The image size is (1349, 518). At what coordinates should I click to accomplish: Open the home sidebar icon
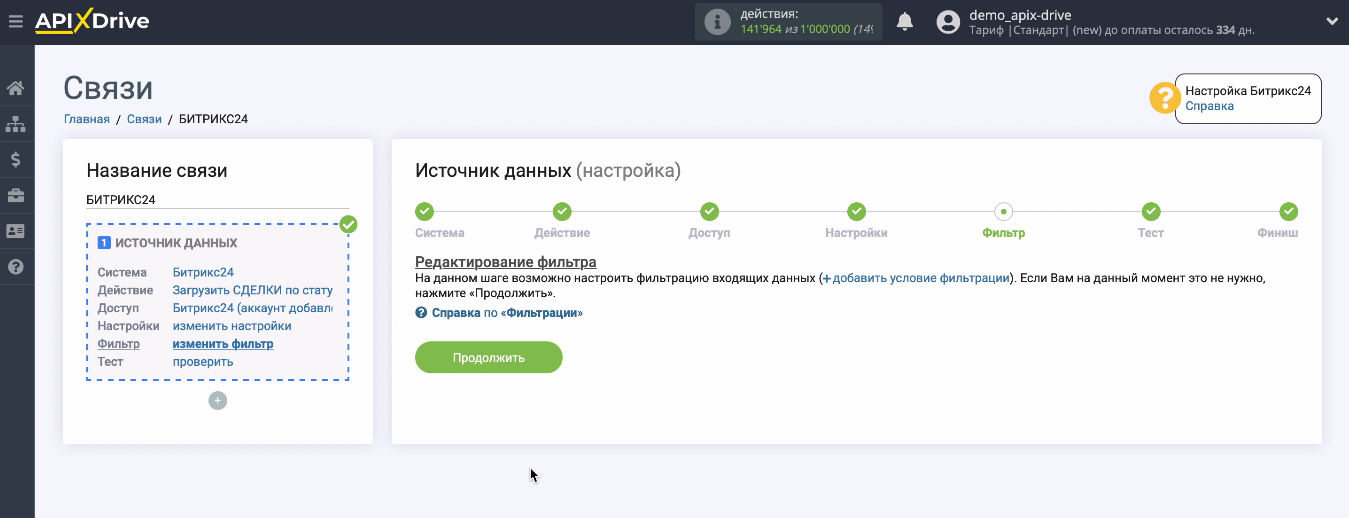click(16, 88)
